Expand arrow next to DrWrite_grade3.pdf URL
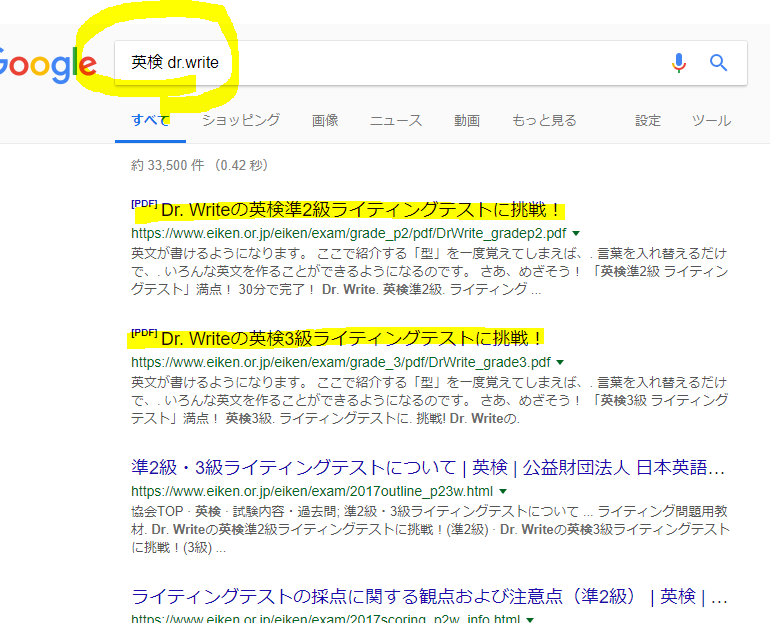The image size is (770, 623). (560, 362)
